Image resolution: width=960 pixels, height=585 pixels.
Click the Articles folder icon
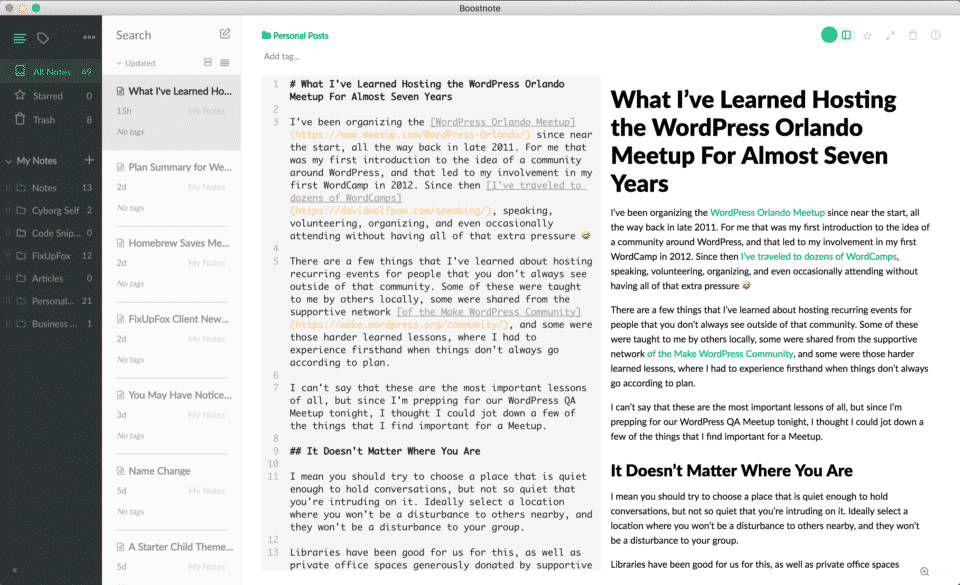[21, 278]
